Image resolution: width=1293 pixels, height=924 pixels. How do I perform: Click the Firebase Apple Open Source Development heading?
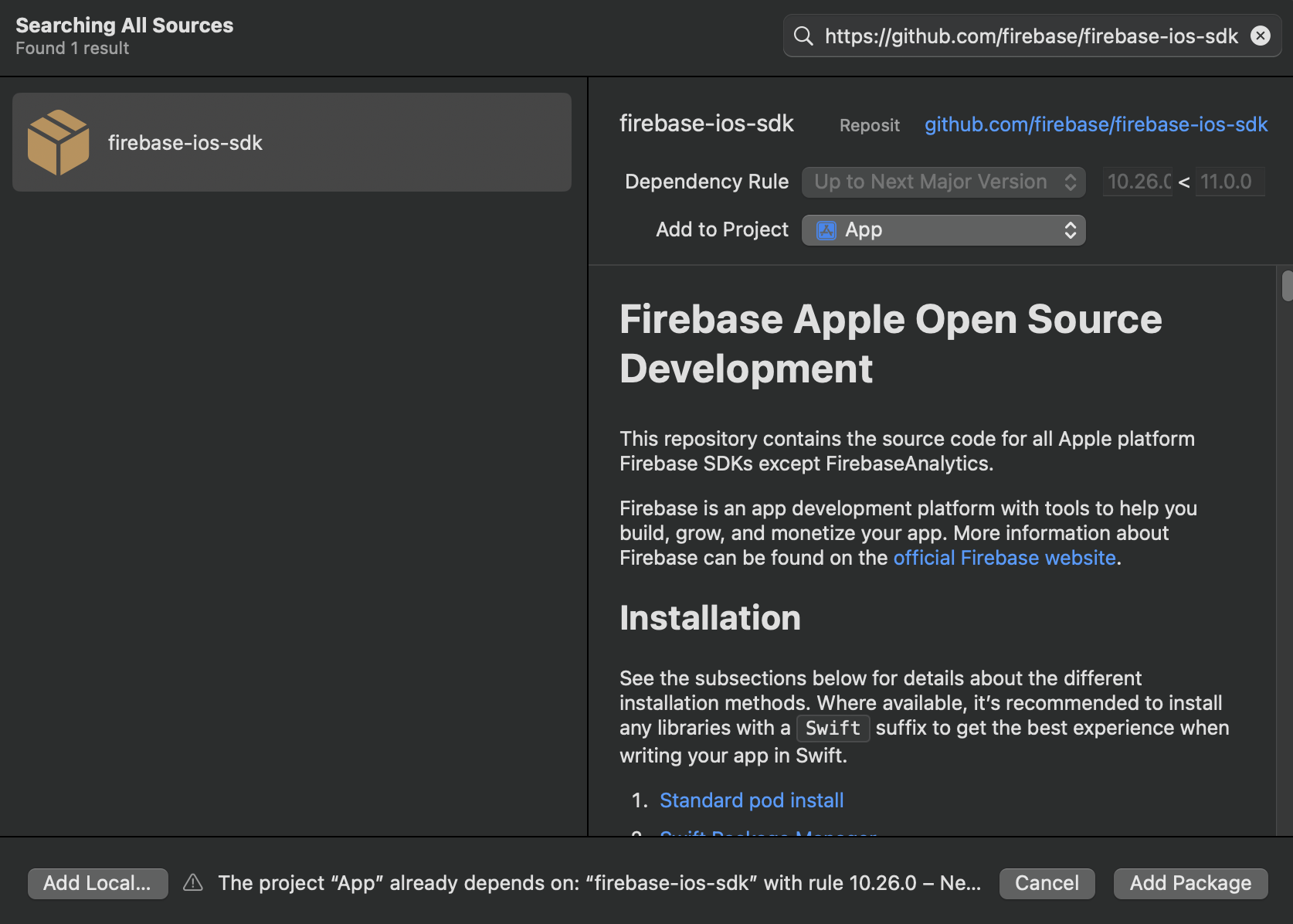coord(890,344)
